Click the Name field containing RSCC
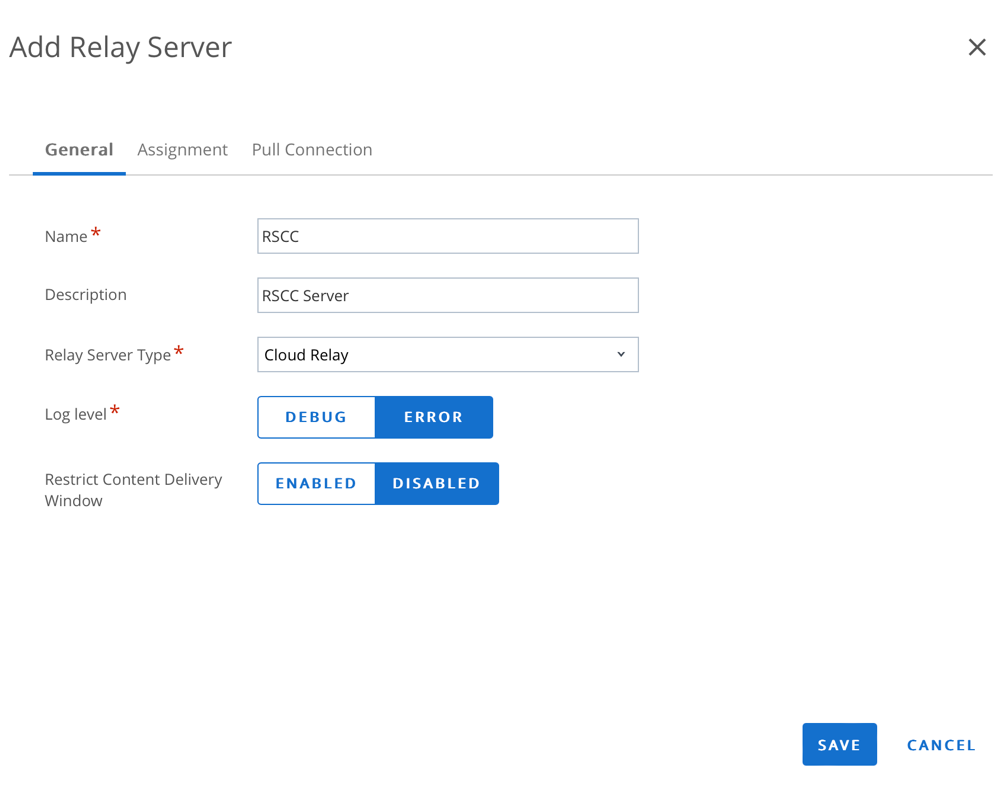The width and height of the screenshot is (1003, 786). pos(447,236)
